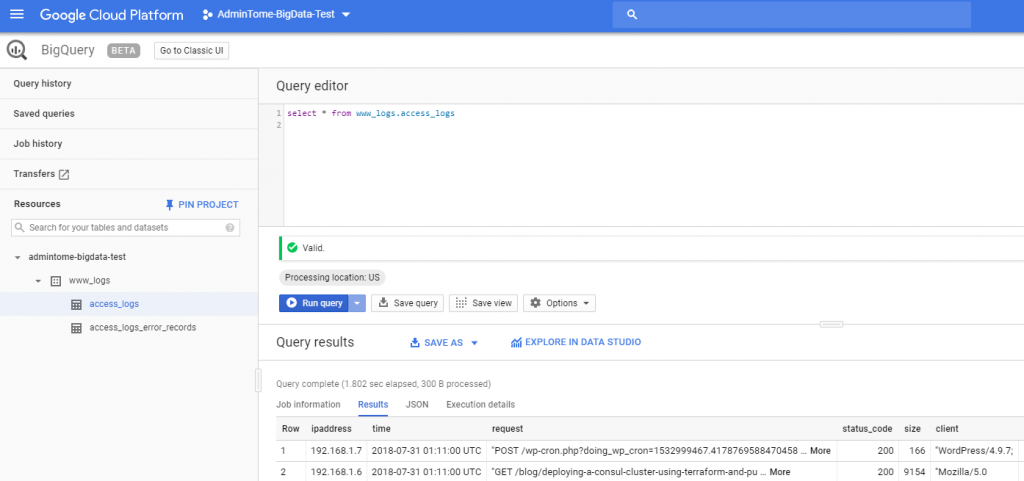1024x481 pixels.
Task: Click the BETA badge next to BigQuery
Action: coord(124,50)
